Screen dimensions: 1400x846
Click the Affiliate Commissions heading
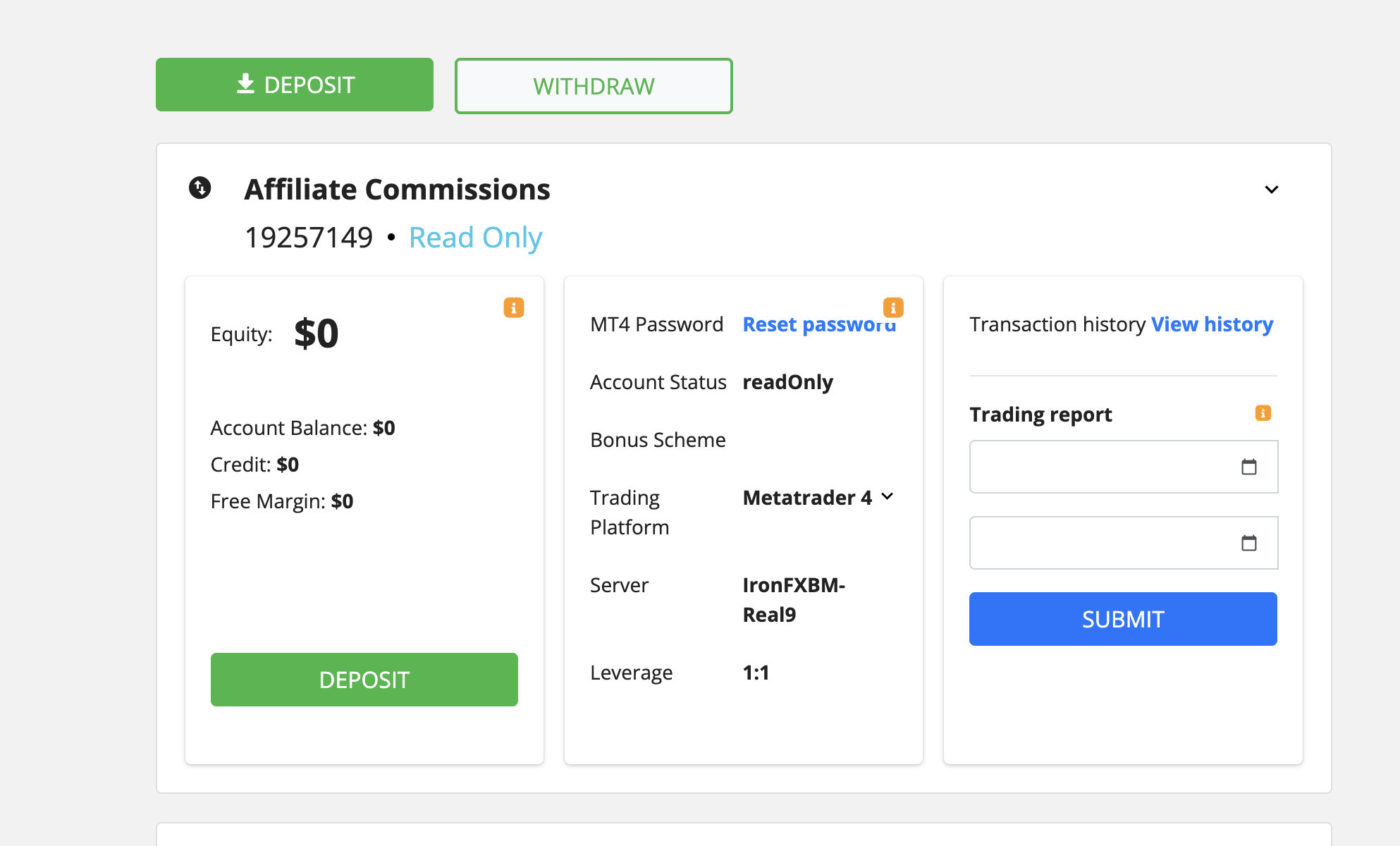coord(397,190)
